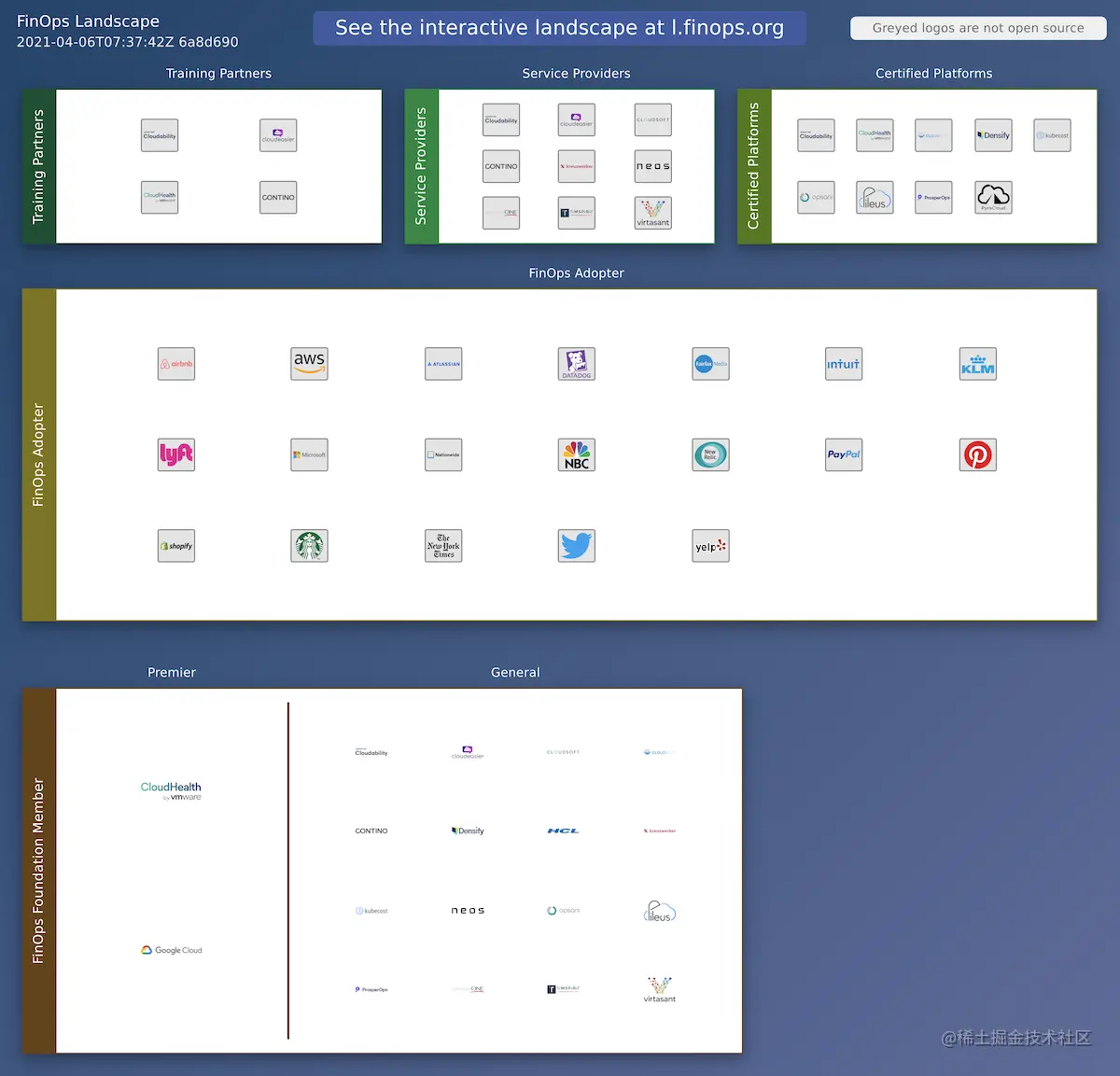The width and height of the screenshot is (1120, 1076).
Task: Click the Yelp adopter logo
Action: point(710,546)
